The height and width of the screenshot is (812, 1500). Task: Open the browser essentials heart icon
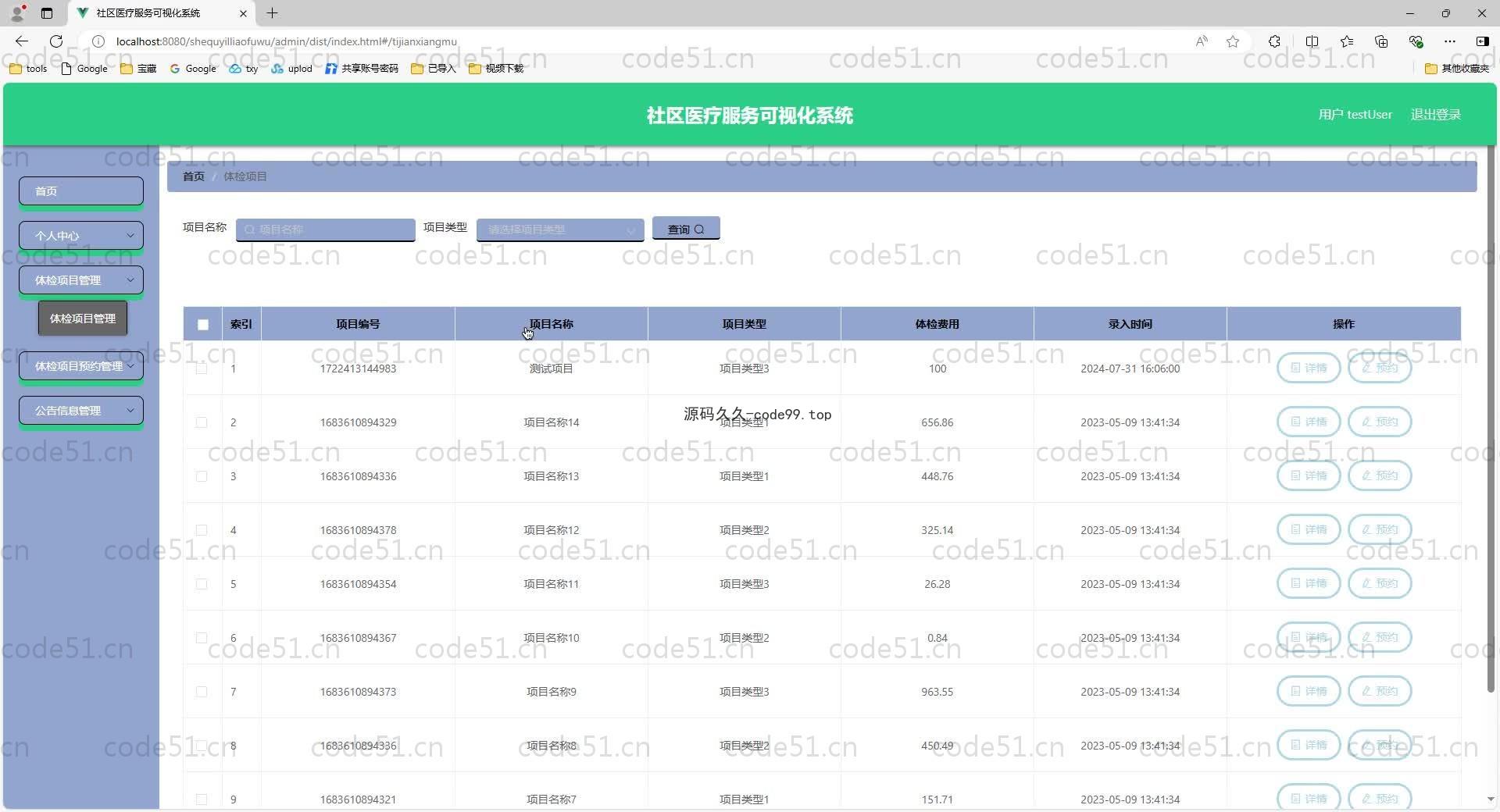1416,41
